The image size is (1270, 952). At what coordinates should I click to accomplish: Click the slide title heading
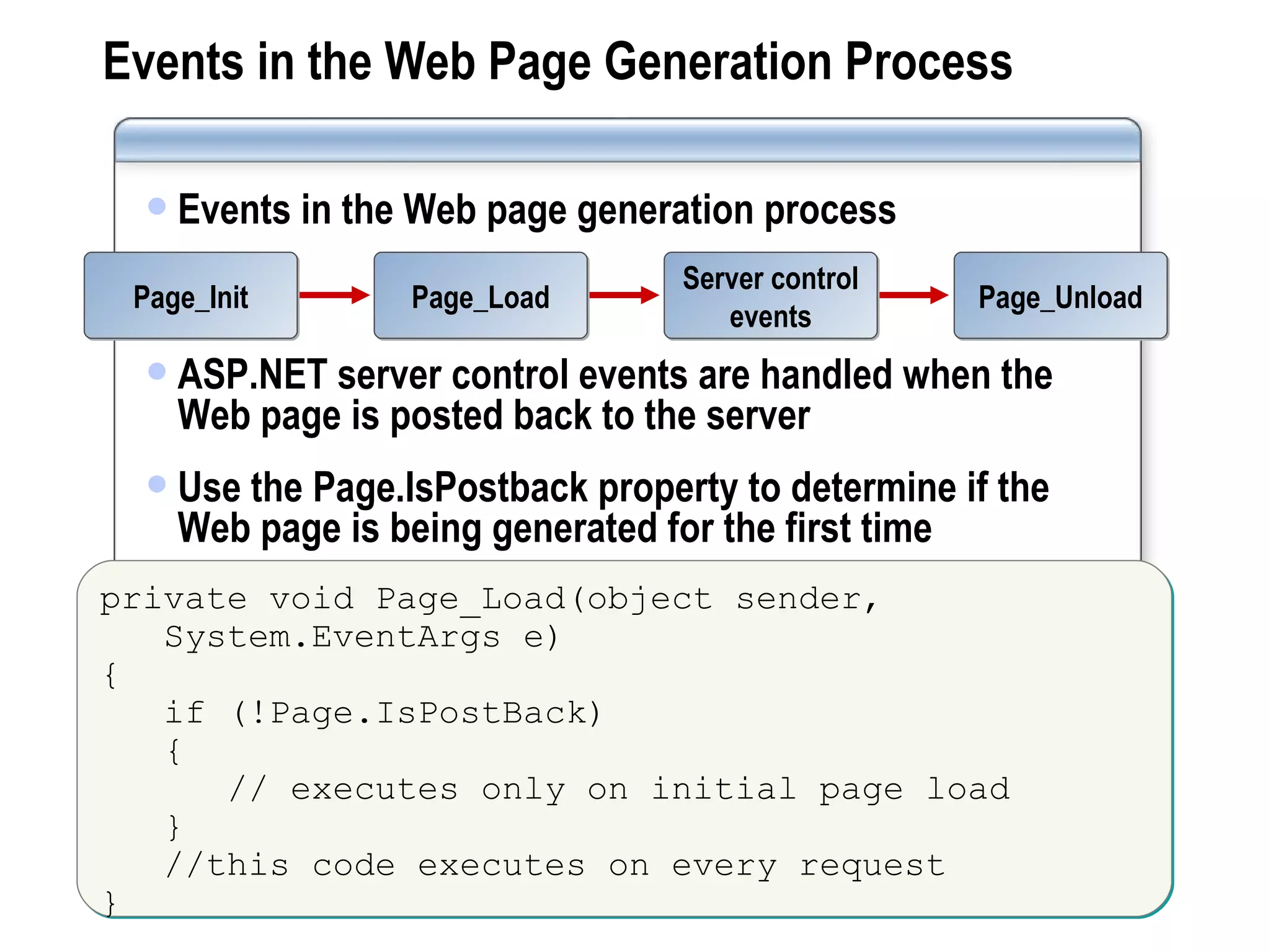click(x=557, y=61)
